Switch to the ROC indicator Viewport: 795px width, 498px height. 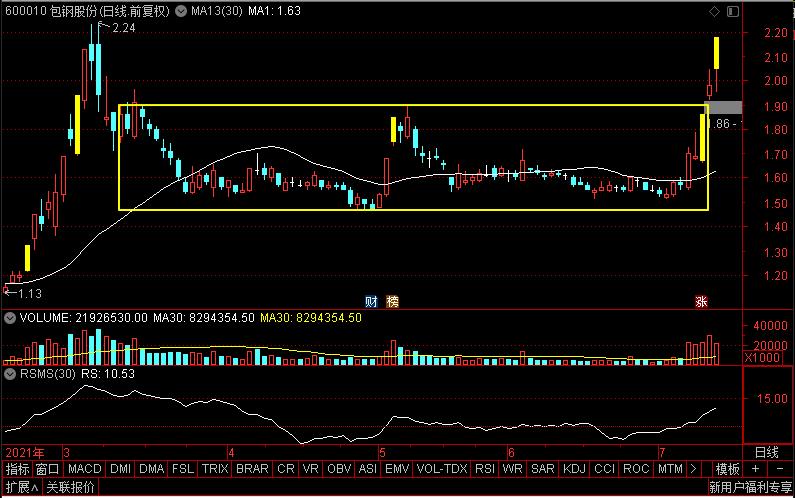pyautogui.click(x=636, y=469)
